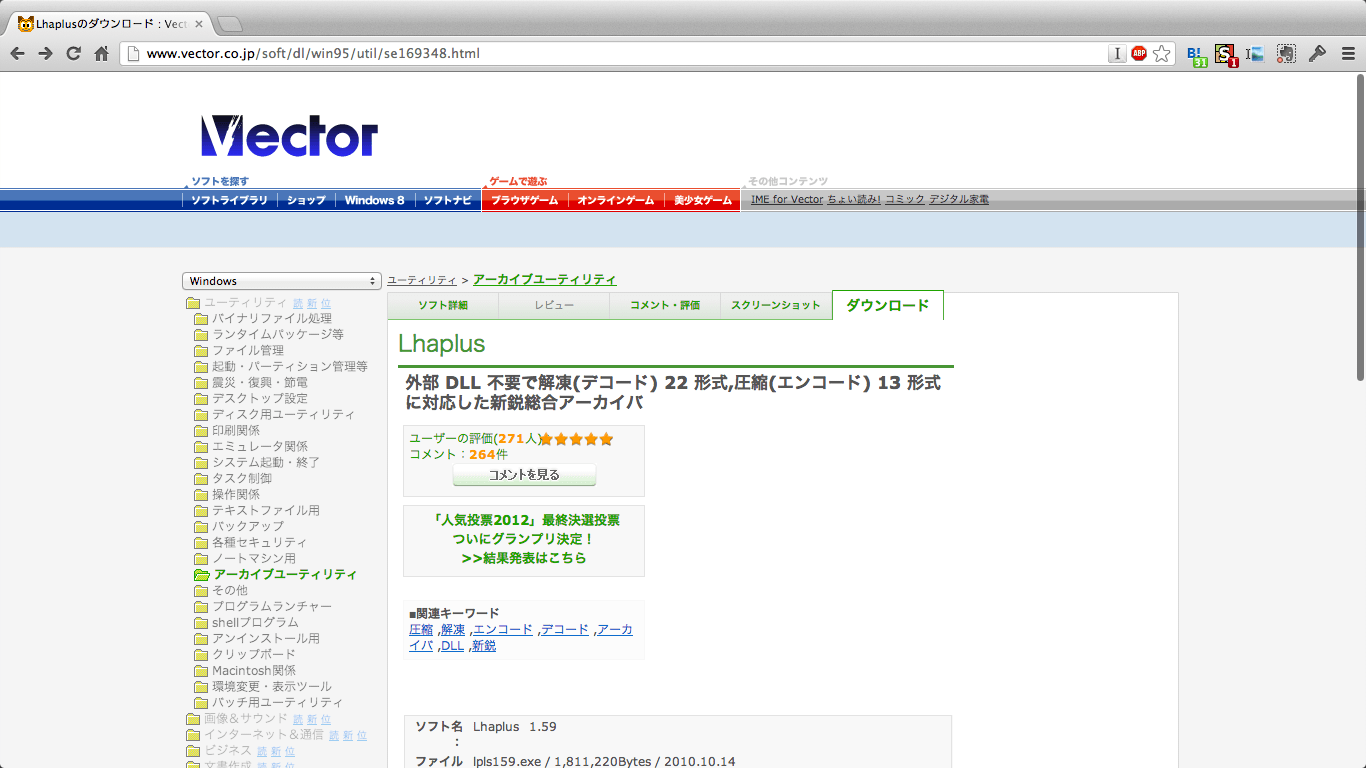Click the page vertical scrollbar thumb
The height and width of the screenshot is (768, 1366).
point(1360,230)
